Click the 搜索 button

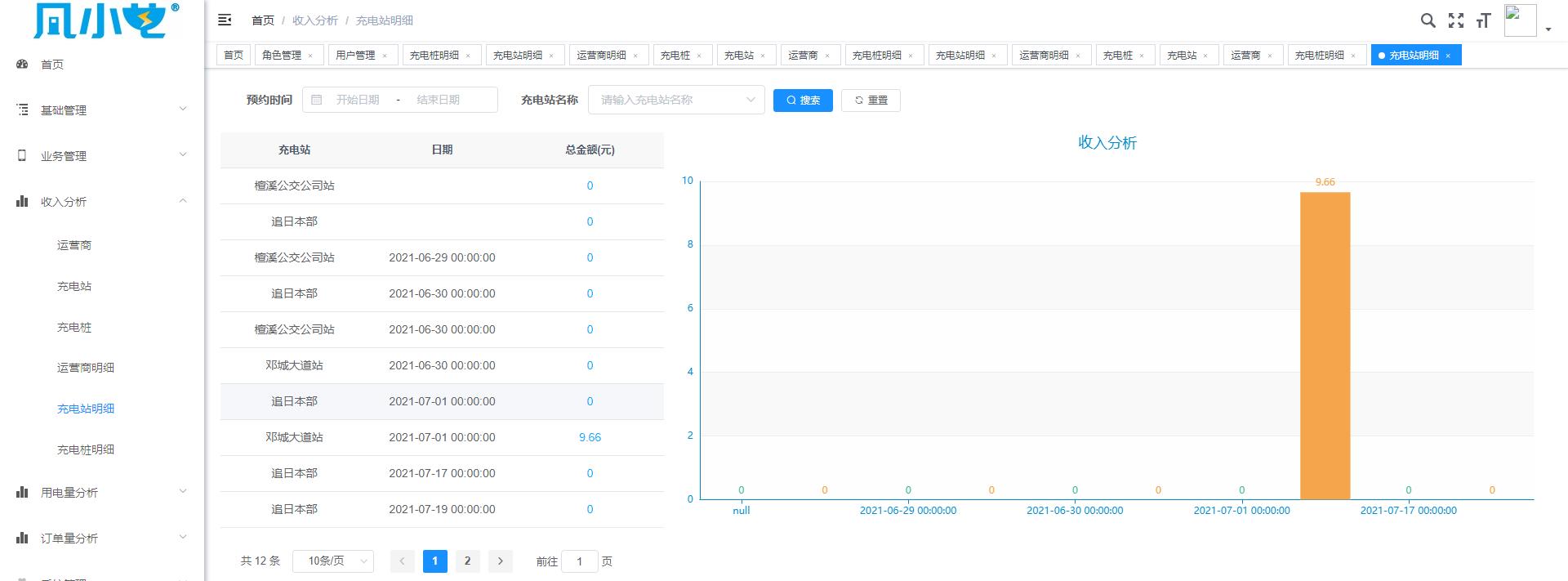(803, 101)
